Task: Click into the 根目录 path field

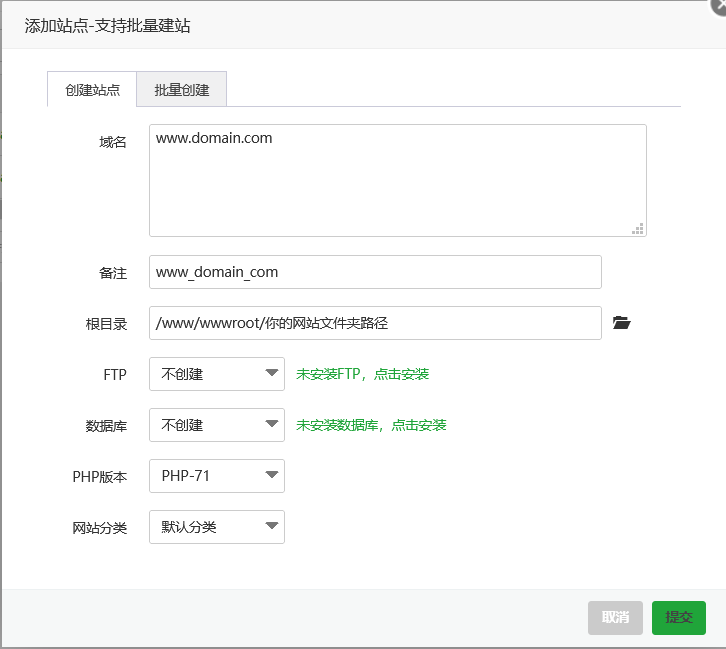Action: tap(375, 323)
